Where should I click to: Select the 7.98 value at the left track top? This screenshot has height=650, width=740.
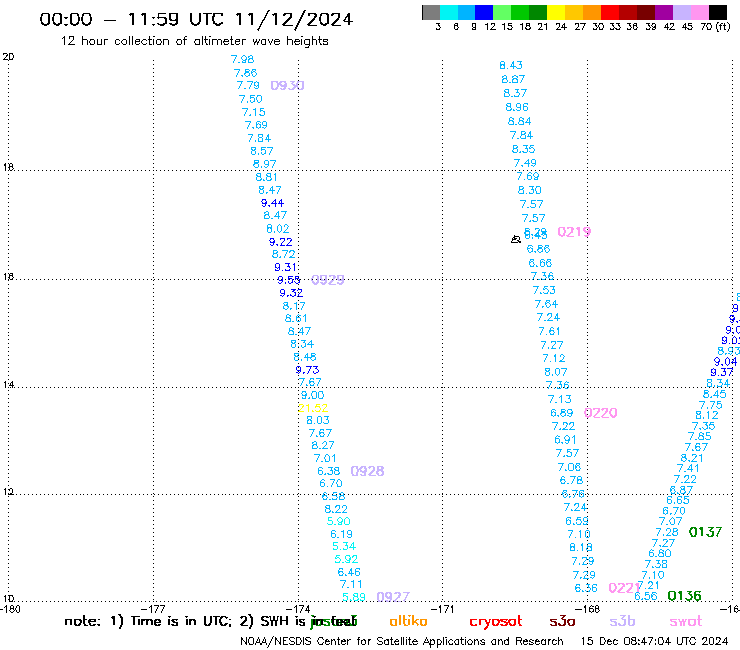pos(242,59)
